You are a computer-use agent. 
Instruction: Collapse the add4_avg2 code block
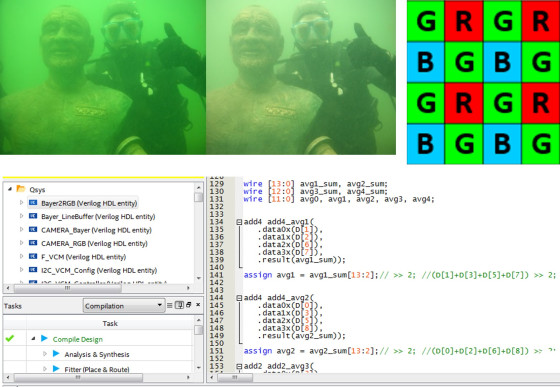point(239,298)
